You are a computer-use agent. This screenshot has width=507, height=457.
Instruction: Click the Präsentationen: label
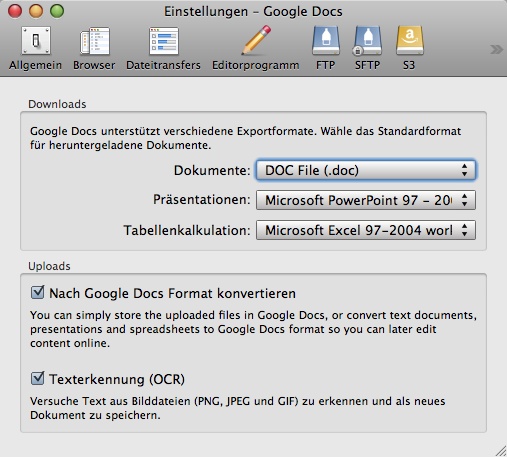pyautogui.click(x=202, y=200)
